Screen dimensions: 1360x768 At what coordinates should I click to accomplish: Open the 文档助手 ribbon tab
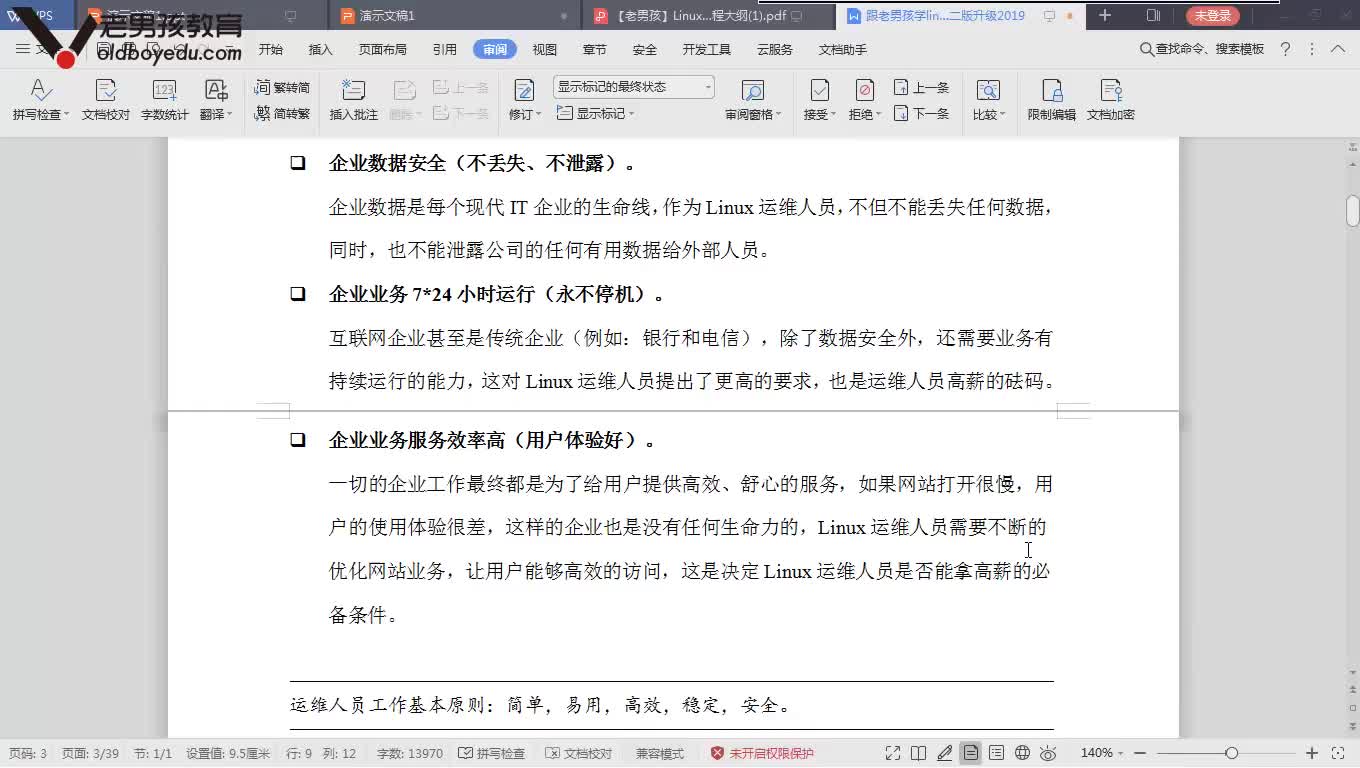842,49
